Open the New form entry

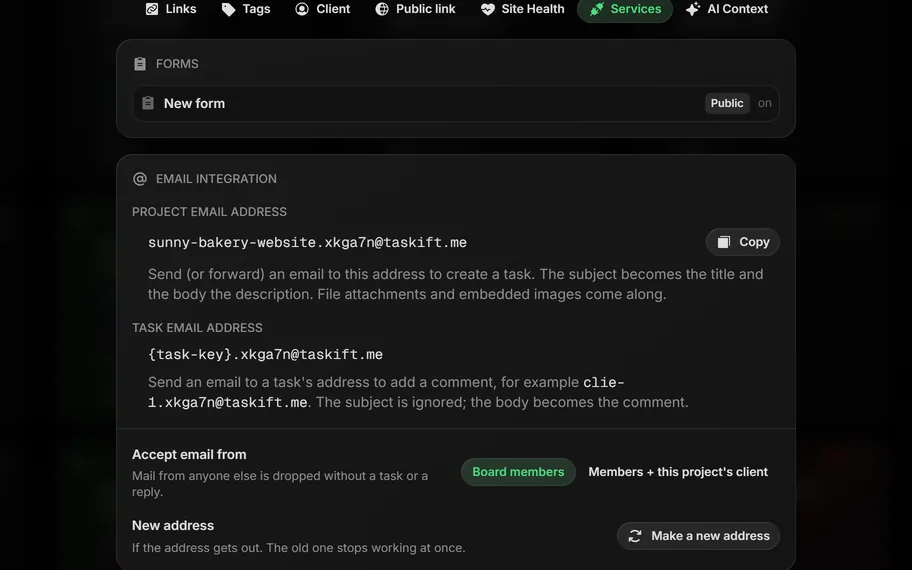pyautogui.click(x=456, y=104)
